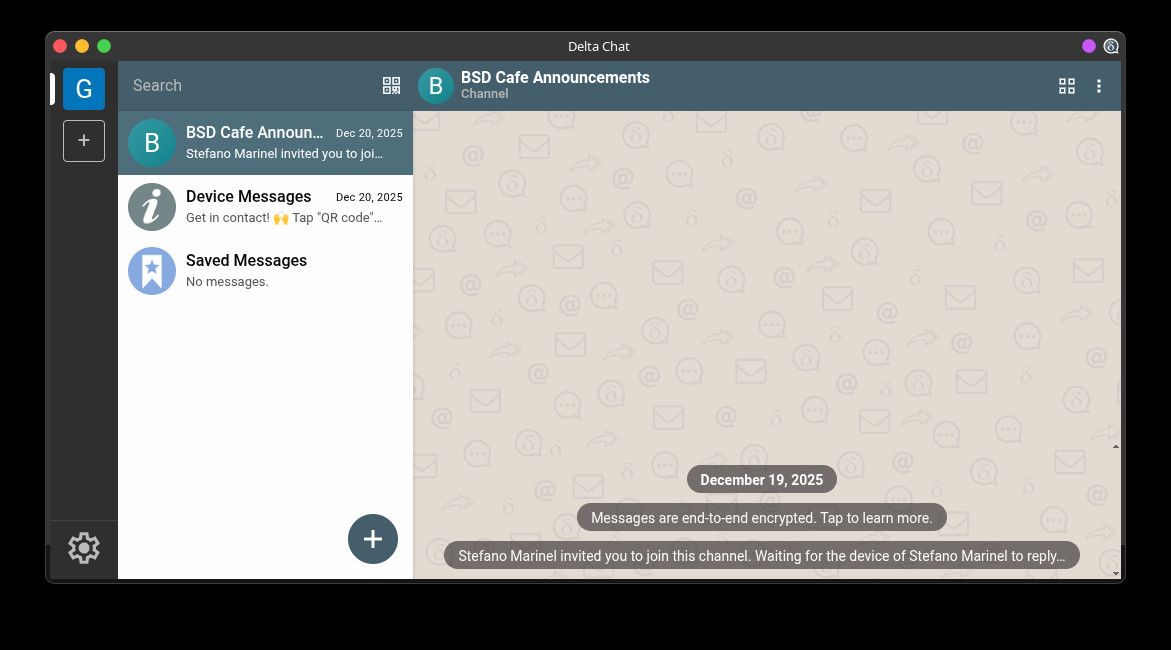Open apps grid icon in chat header
This screenshot has width=1171, height=650.
[x=1066, y=86]
